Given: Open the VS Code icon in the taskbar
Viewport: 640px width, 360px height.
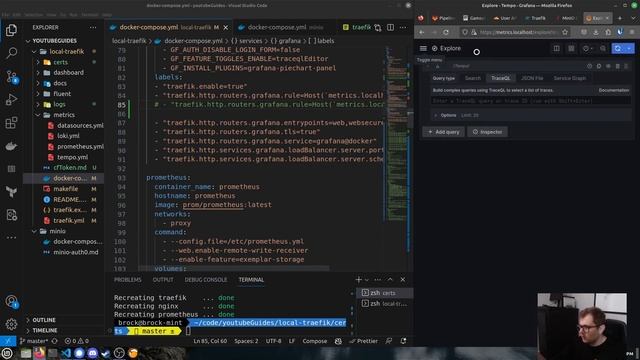Looking at the screenshot, I should (66, 353).
